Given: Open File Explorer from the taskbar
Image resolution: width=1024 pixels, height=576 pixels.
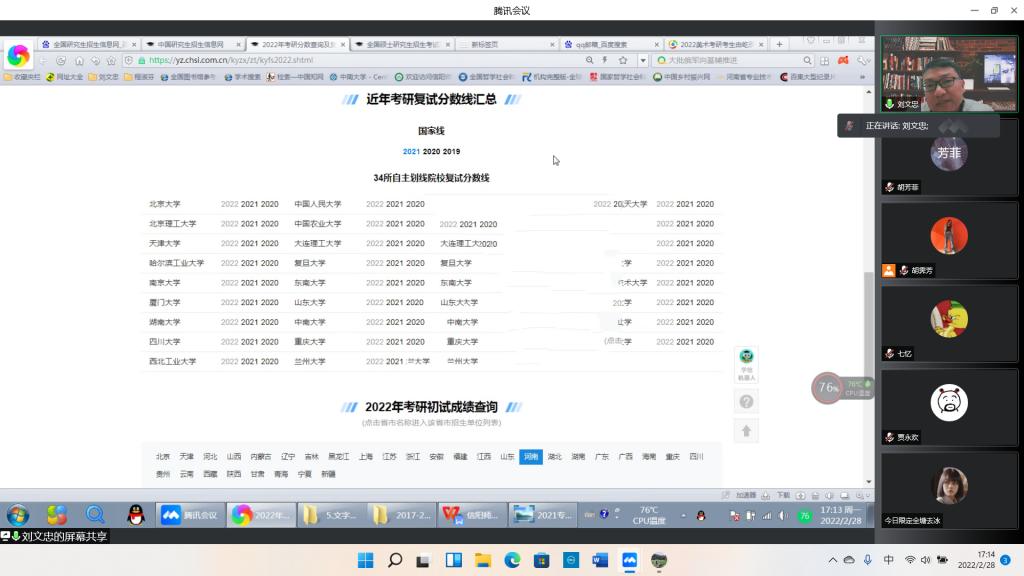Looking at the screenshot, I should point(483,560).
